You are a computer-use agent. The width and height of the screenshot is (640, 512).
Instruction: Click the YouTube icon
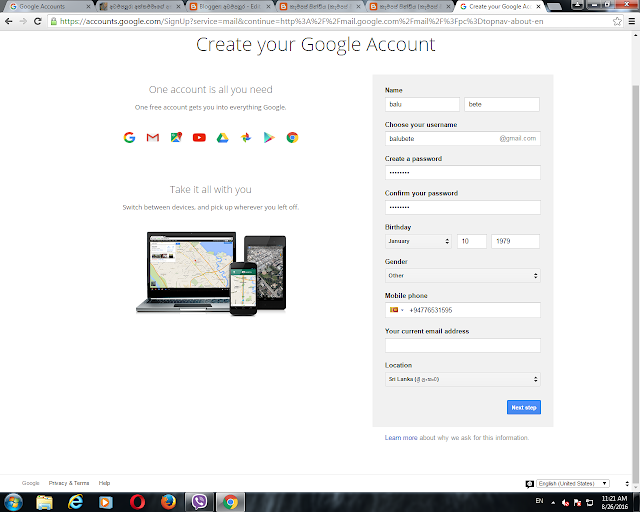(x=199, y=138)
